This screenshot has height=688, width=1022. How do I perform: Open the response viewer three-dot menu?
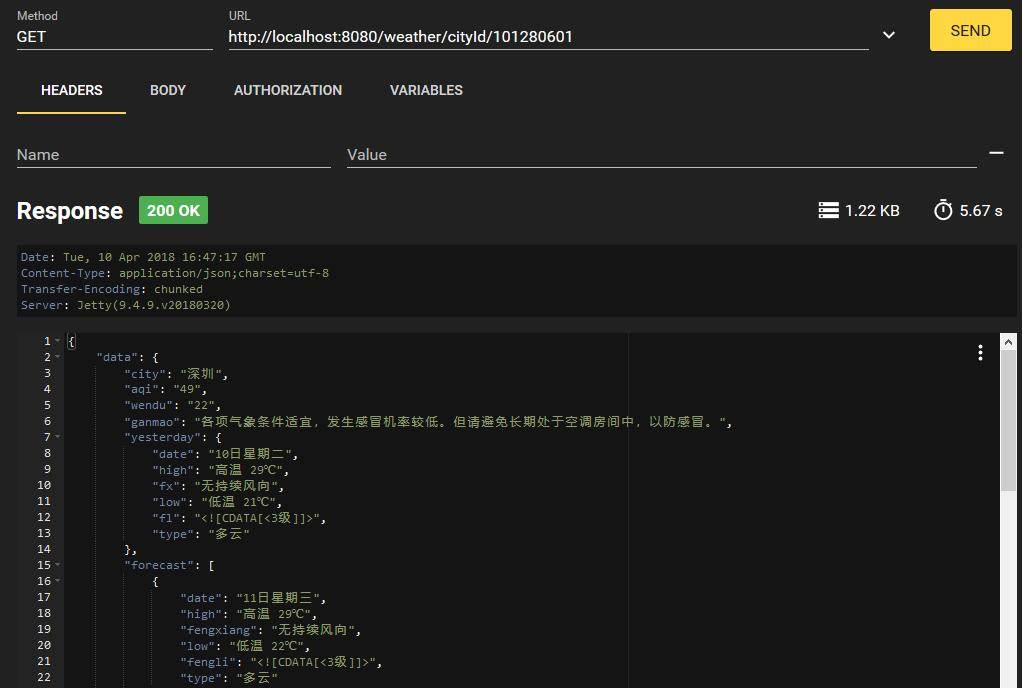point(980,352)
